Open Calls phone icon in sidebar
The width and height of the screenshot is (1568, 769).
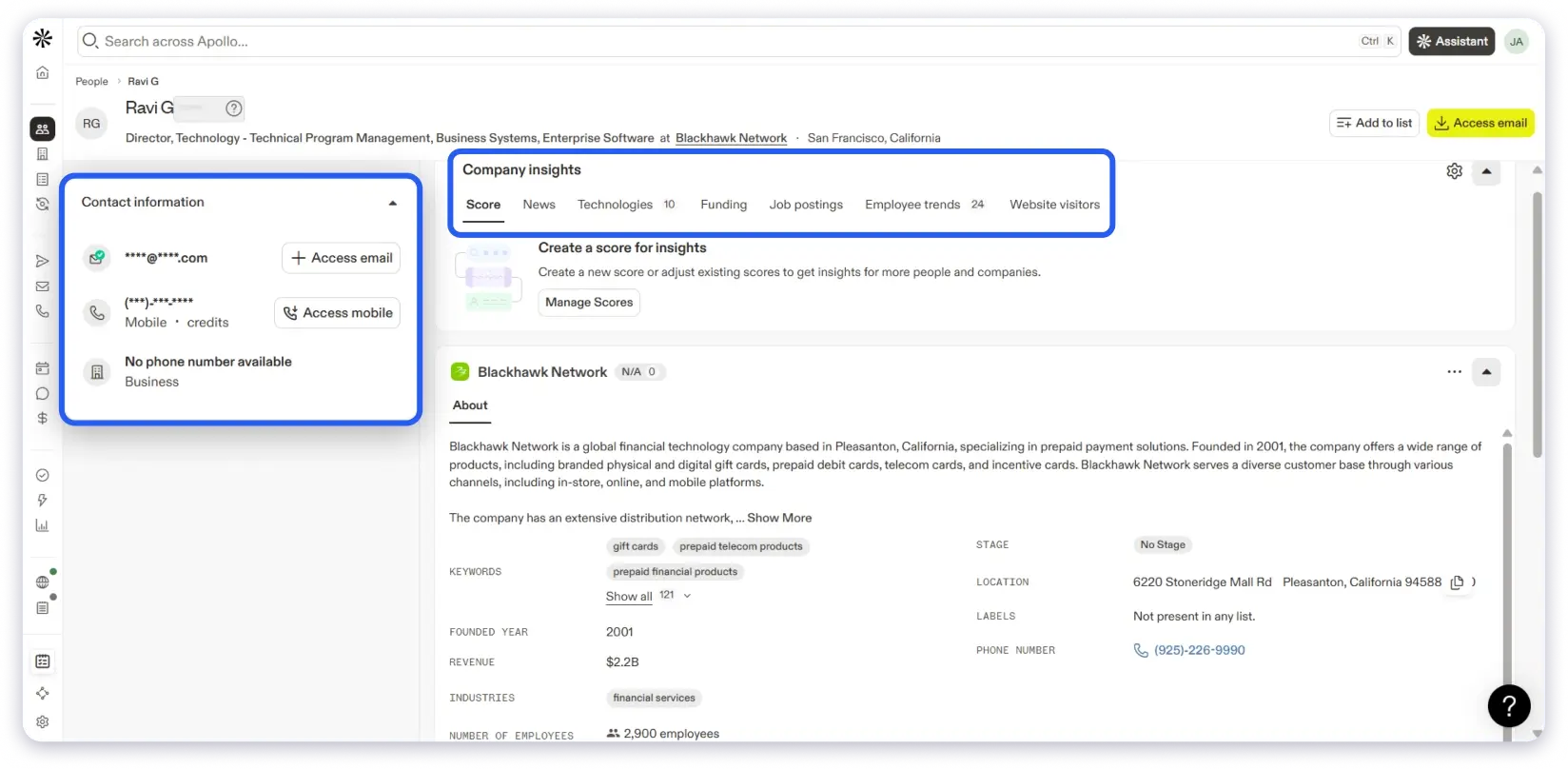click(42, 311)
